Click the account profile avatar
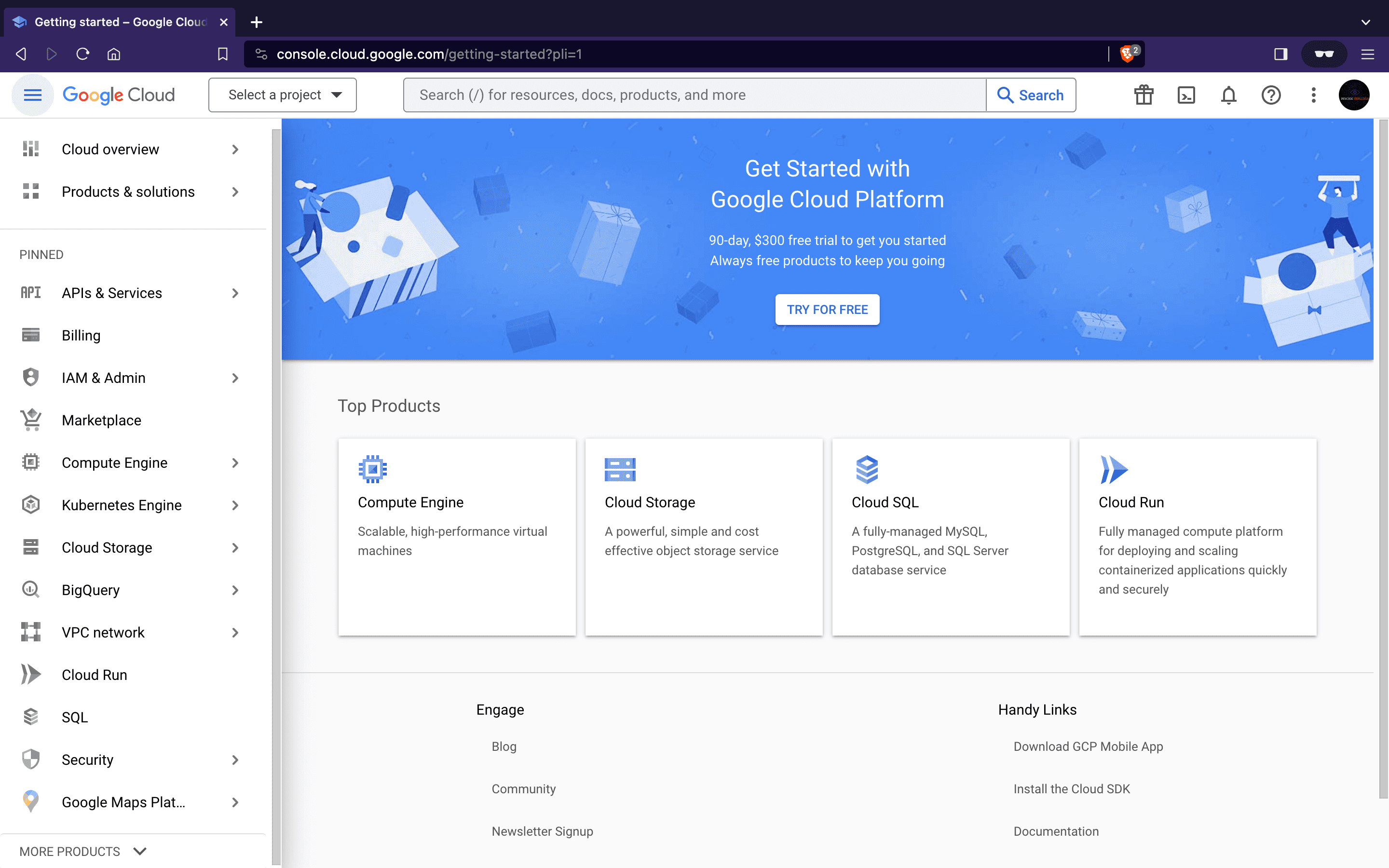 pos(1354,95)
